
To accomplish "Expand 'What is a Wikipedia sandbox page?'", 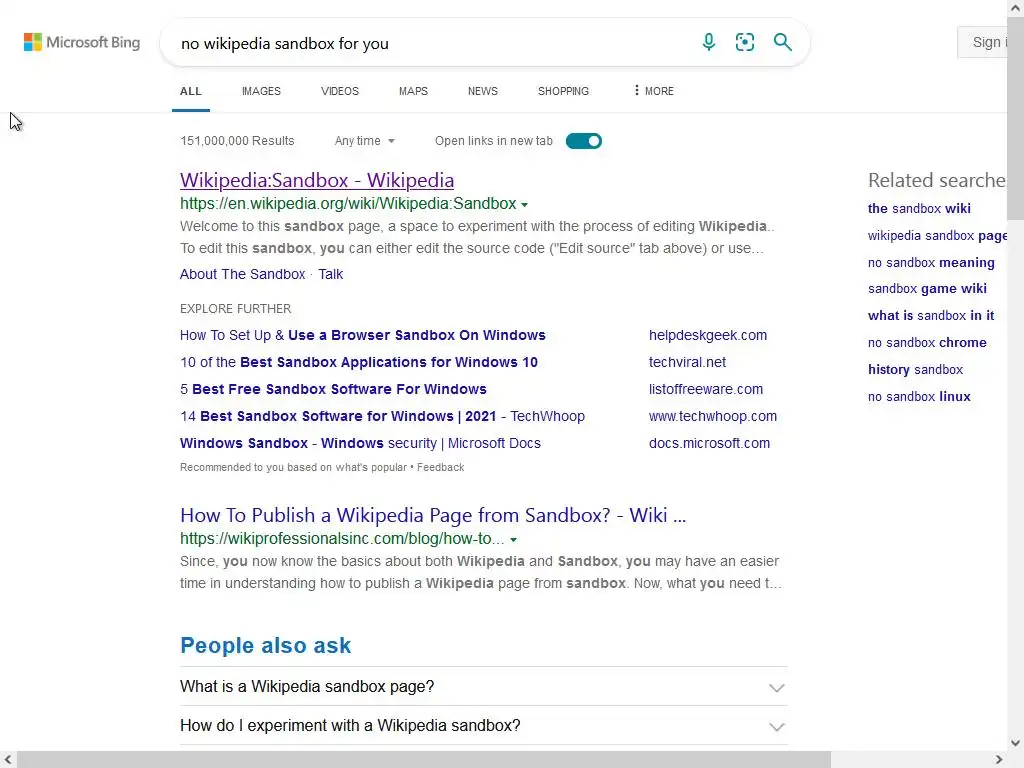I will tap(483, 686).
